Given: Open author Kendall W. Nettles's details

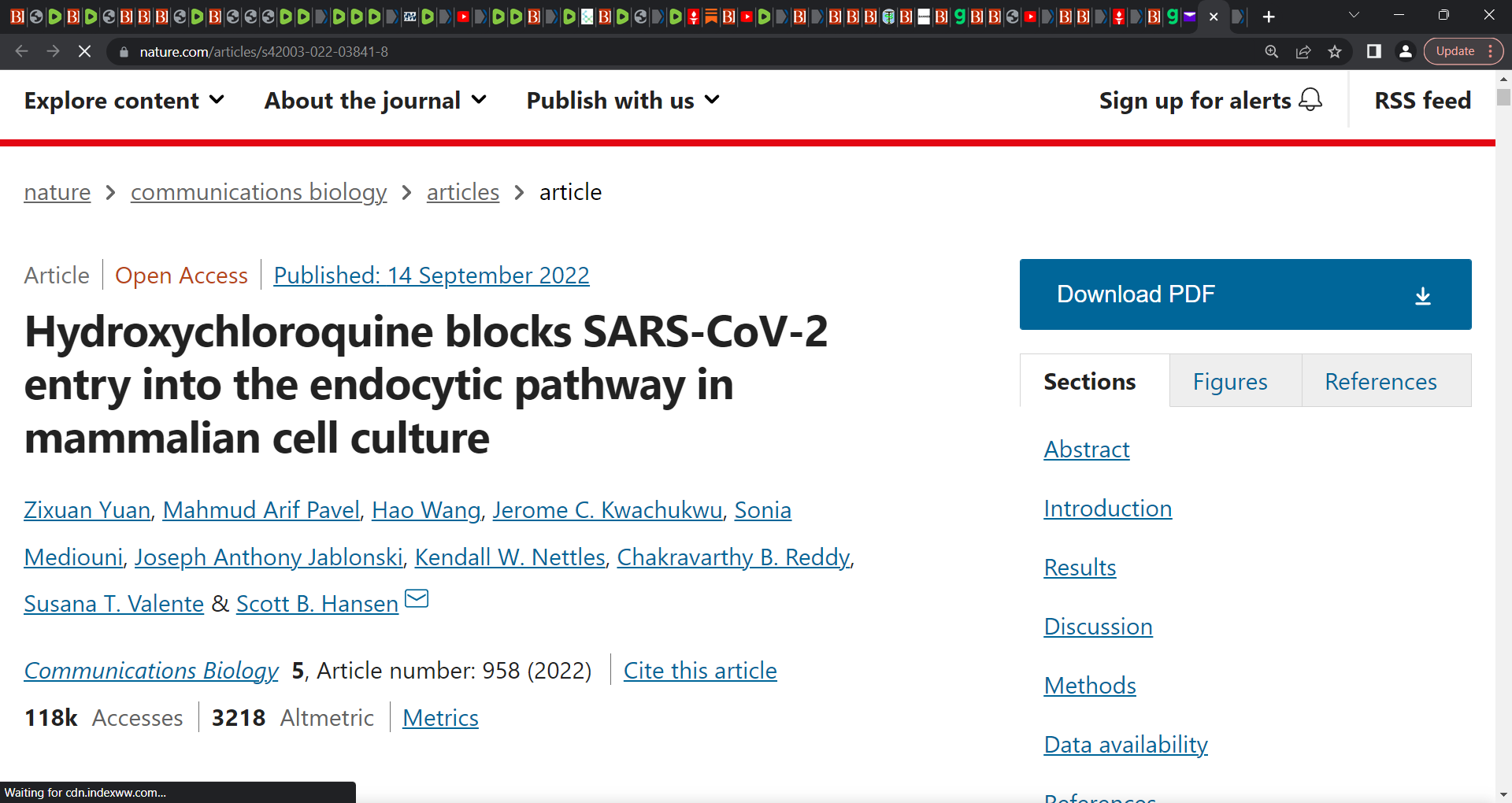Looking at the screenshot, I should tap(510, 557).
